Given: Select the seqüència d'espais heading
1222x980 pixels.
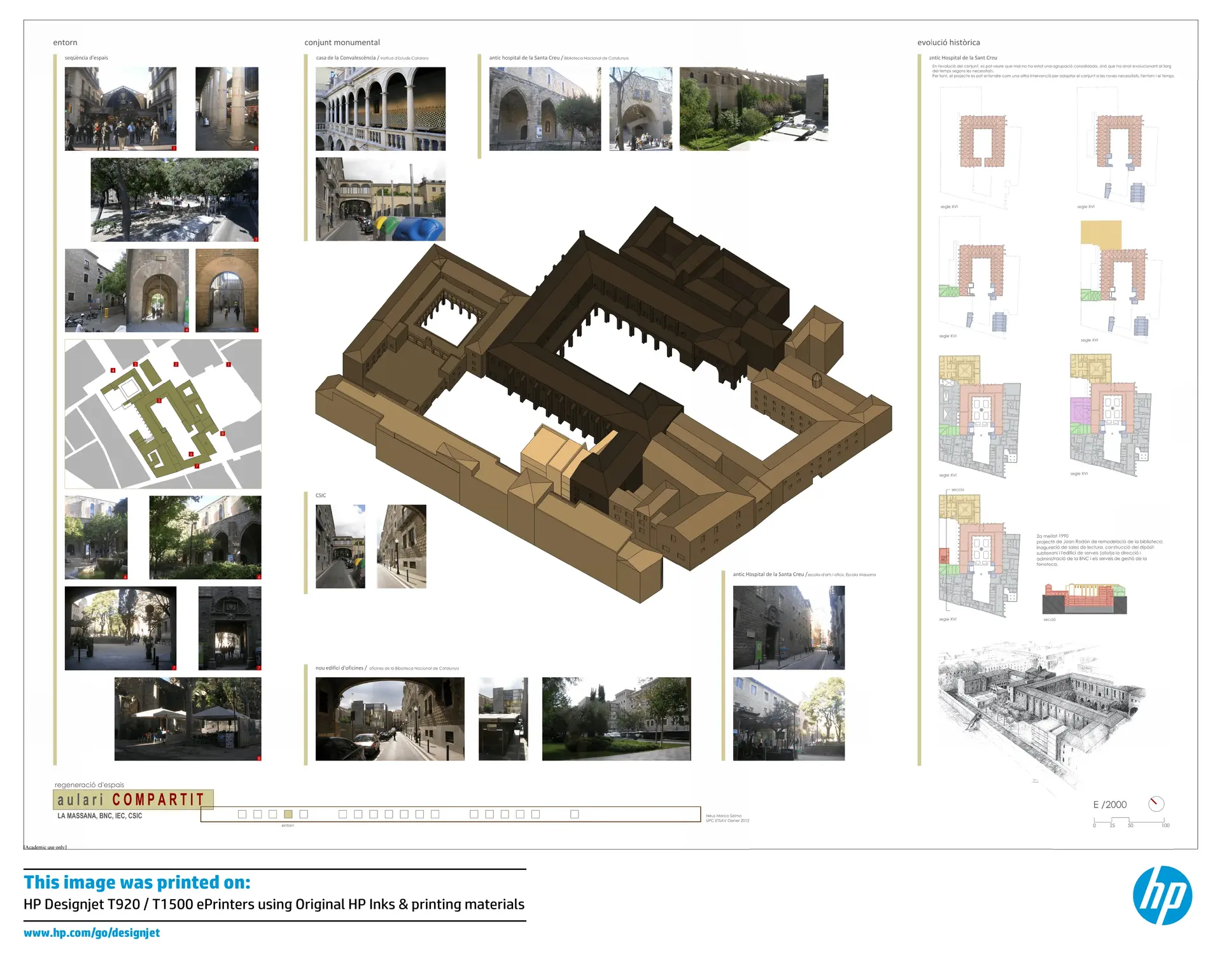Looking at the screenshot, I should click(x=85, y=57).
